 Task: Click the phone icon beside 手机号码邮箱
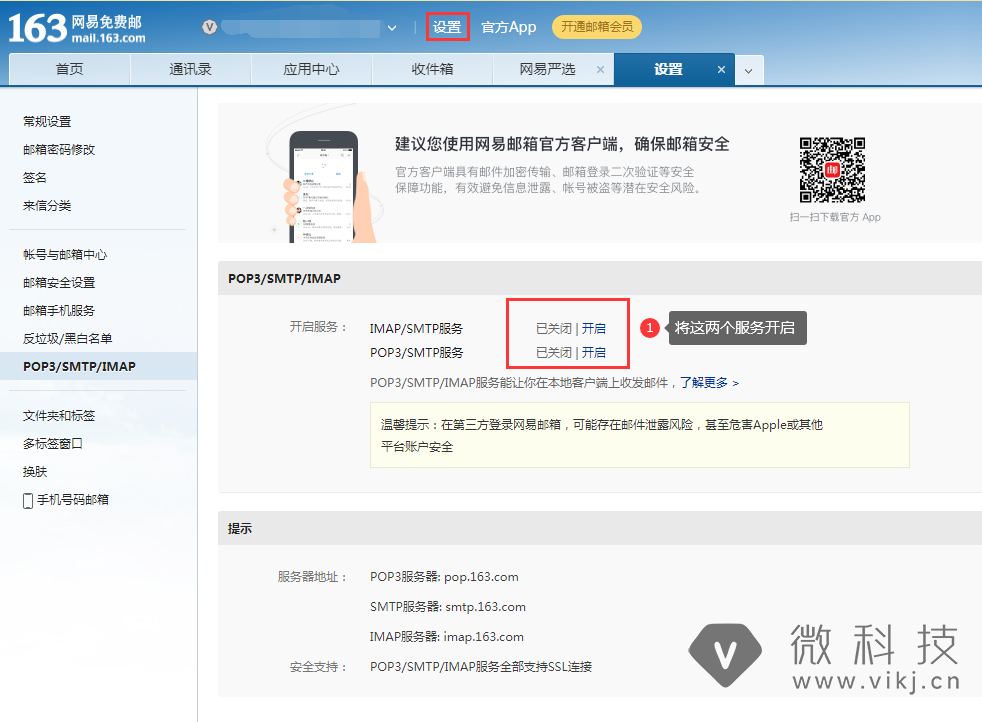pyautogui.click(x=28, y=500)
